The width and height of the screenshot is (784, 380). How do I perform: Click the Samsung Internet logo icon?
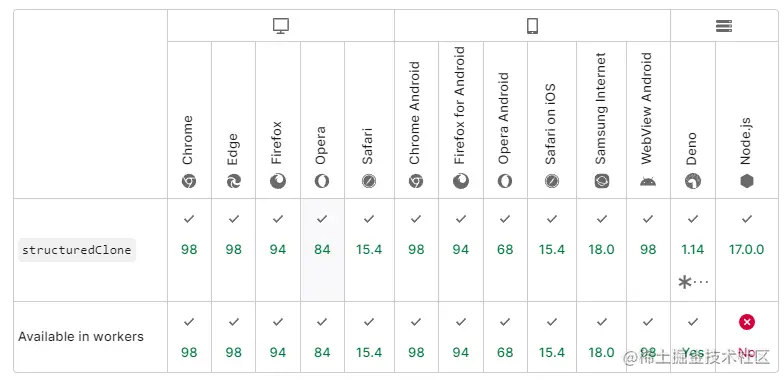tap(602, 181)
